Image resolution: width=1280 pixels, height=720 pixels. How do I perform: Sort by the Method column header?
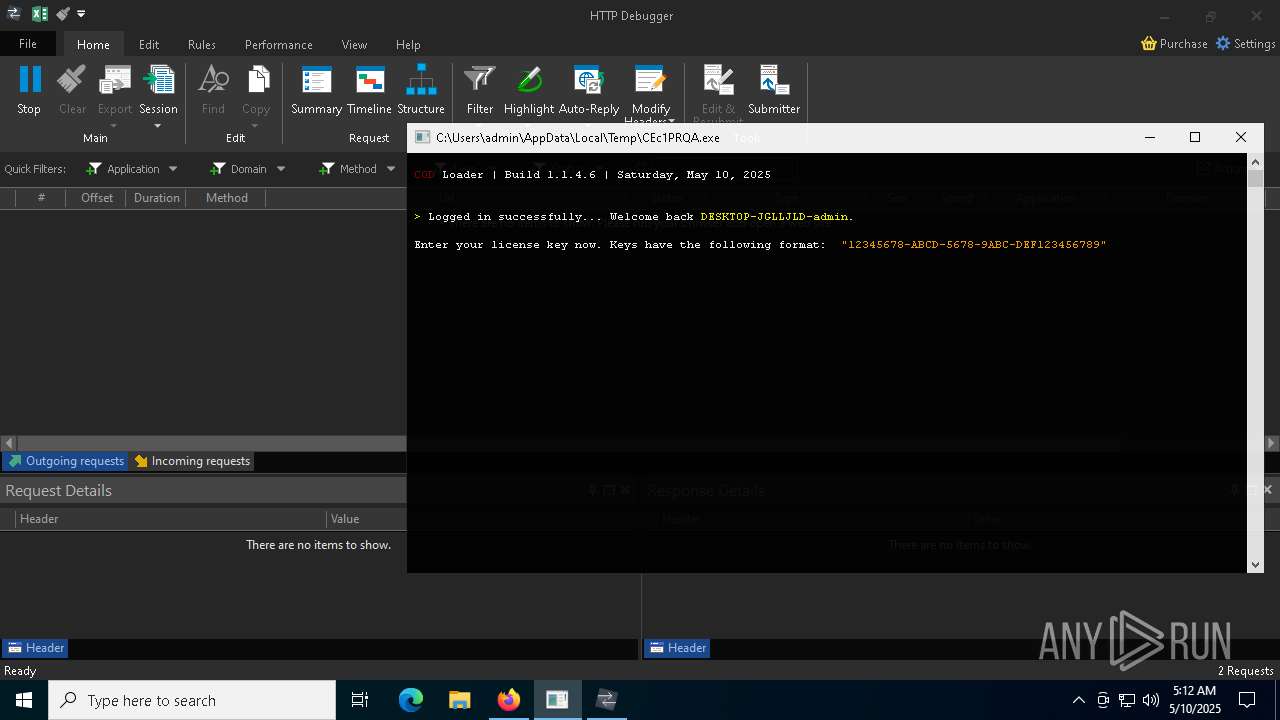227,198
